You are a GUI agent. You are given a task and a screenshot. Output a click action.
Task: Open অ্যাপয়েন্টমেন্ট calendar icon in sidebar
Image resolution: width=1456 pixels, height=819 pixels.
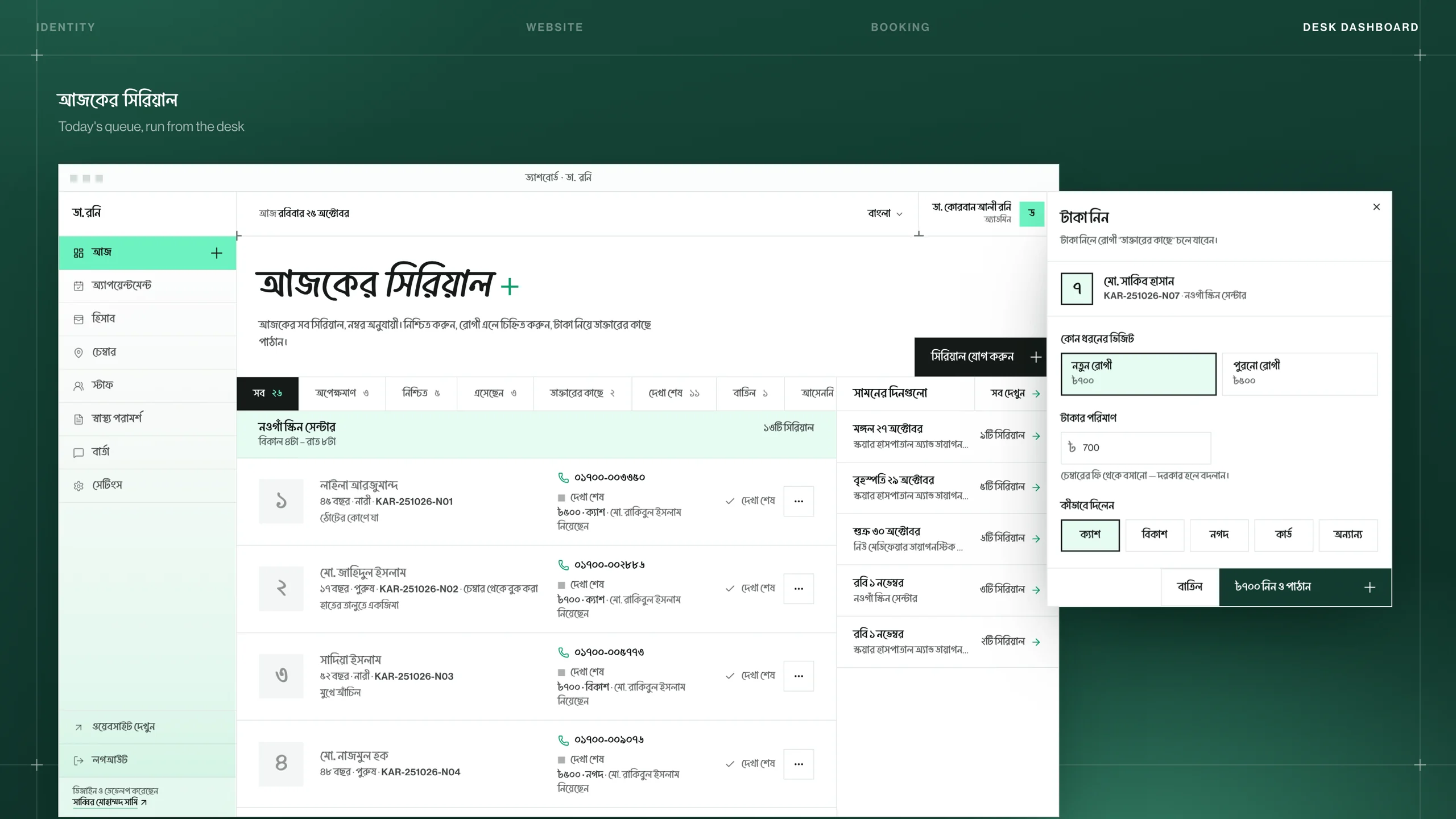[x=78, y=286]
